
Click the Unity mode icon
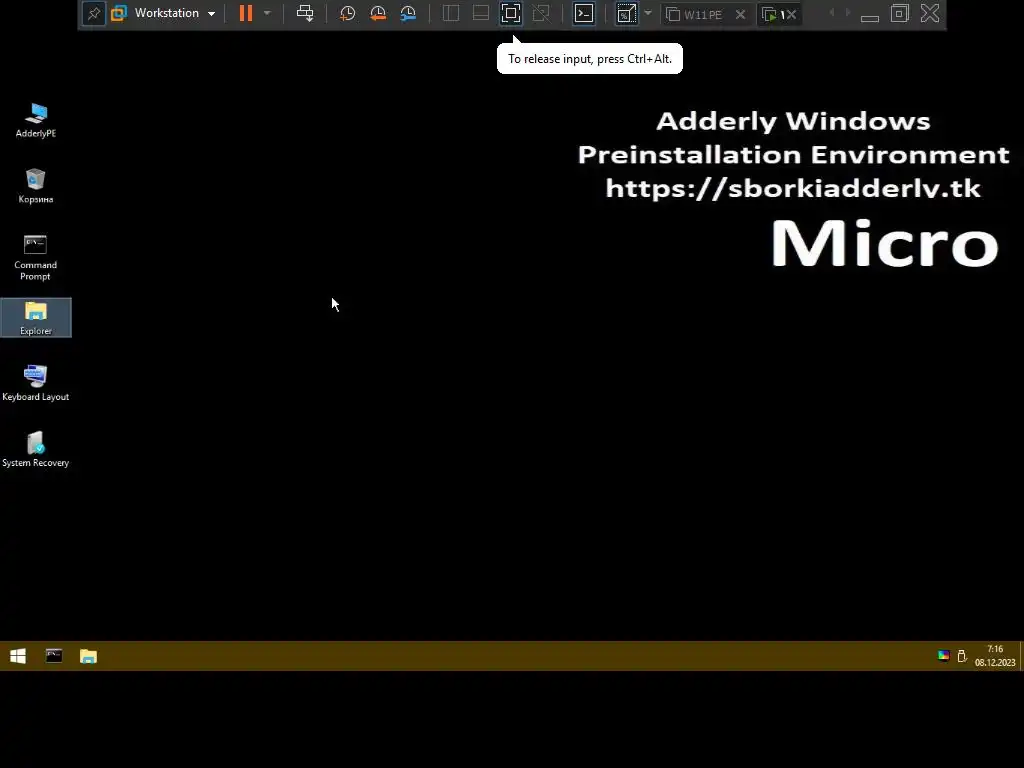(x=541, y=13)
